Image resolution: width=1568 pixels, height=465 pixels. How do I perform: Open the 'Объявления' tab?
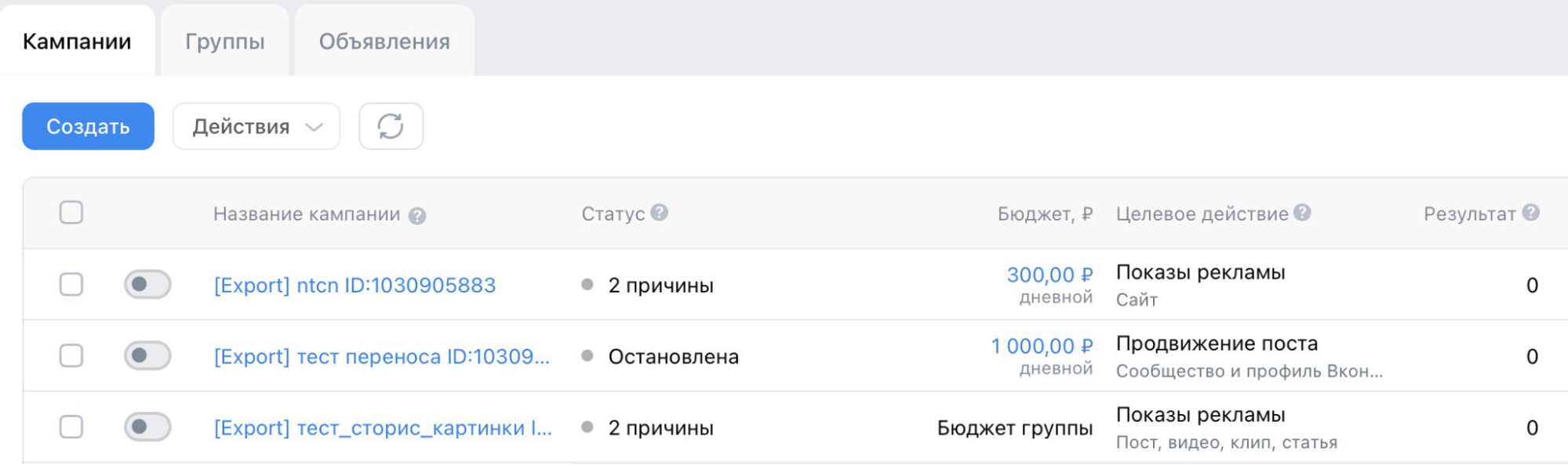coord(383,41)
